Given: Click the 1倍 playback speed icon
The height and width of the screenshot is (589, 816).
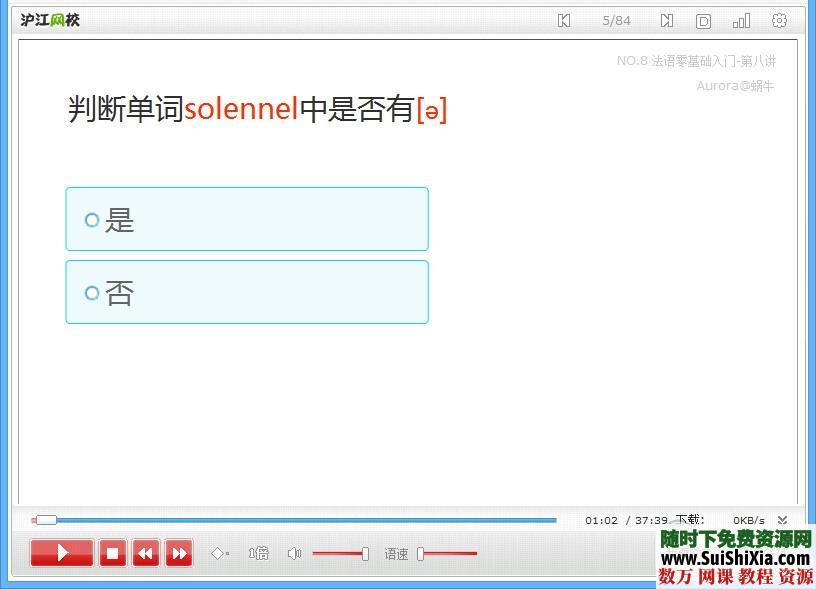Looking at the screenshot, I should (257, 552).
